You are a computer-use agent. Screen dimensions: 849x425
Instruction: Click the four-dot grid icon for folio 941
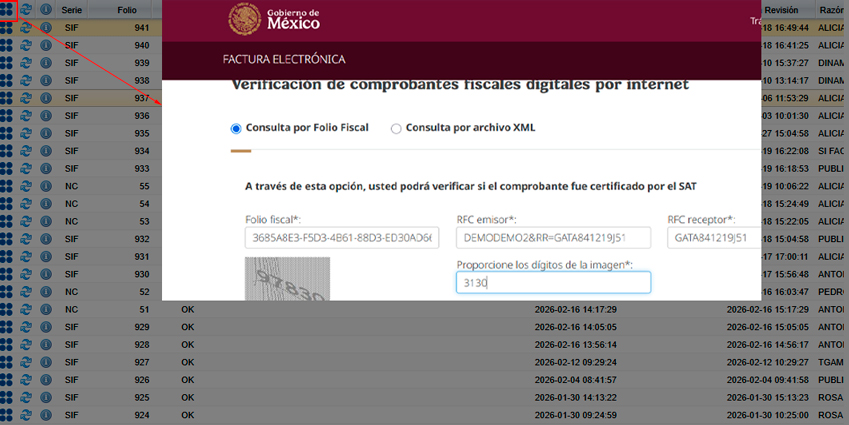pyautogui.click(x=6, y=28)
